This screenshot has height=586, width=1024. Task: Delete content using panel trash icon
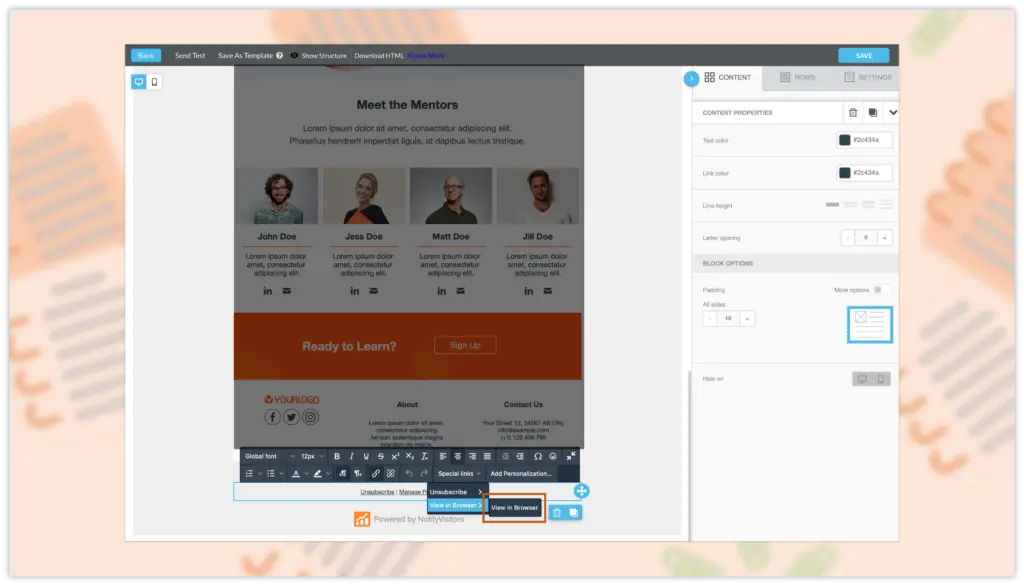point(852,113)
